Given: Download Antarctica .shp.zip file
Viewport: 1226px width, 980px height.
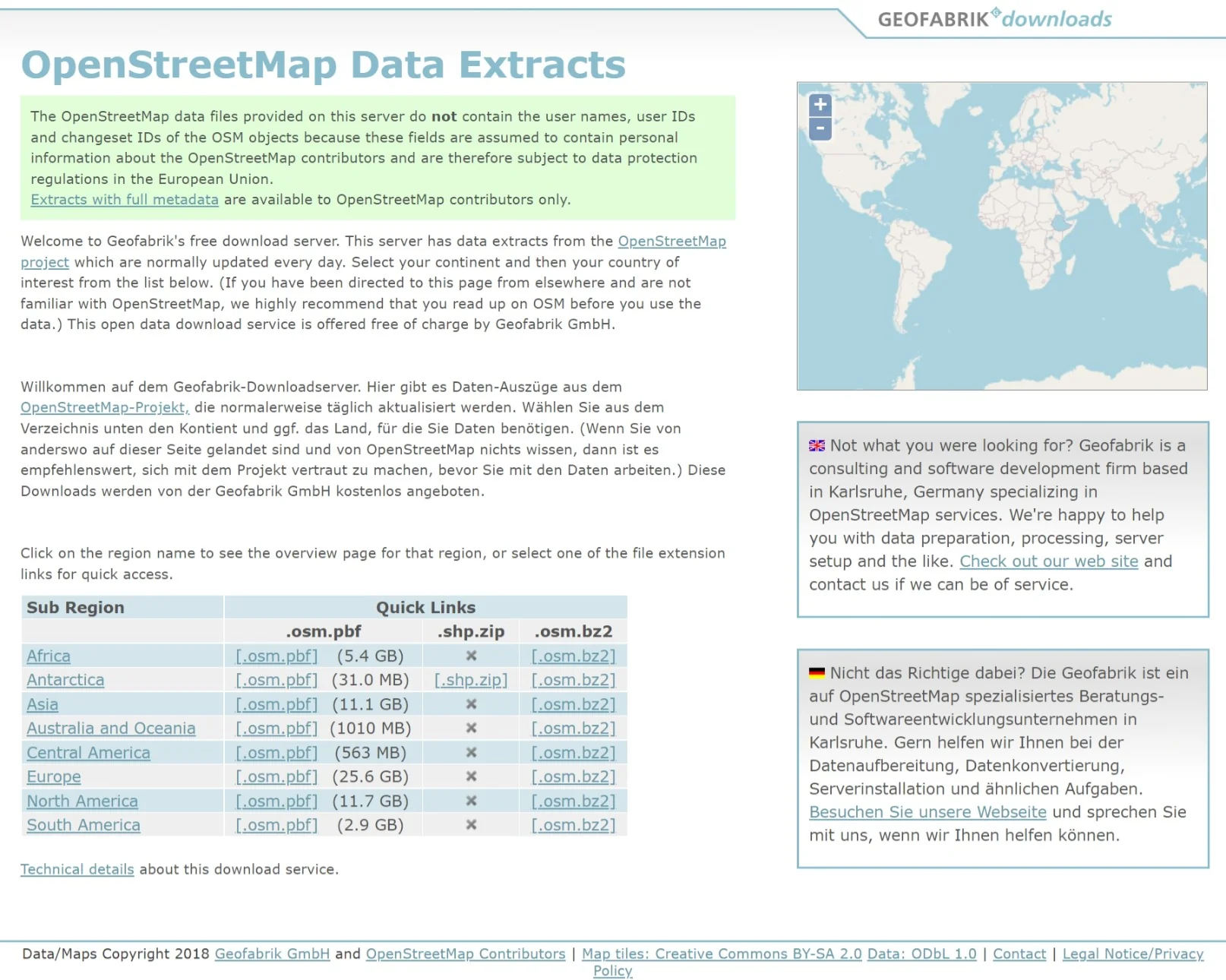Looking at the screenshot, I should coord(471,680).
